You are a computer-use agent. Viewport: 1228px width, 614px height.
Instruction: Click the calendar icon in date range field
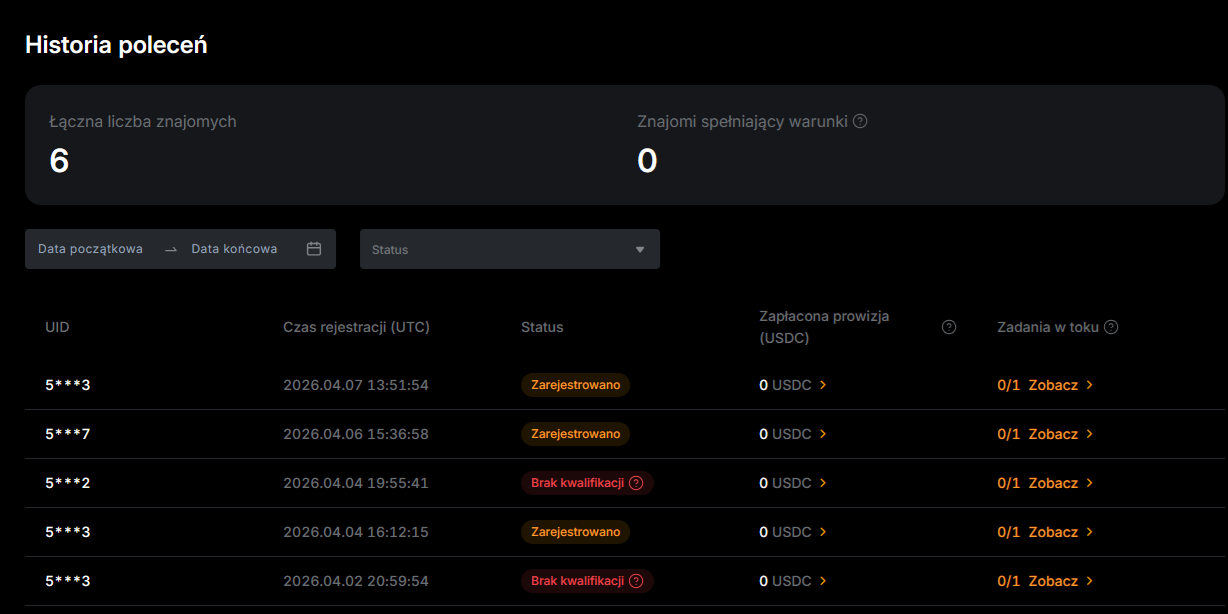(314, 249)
